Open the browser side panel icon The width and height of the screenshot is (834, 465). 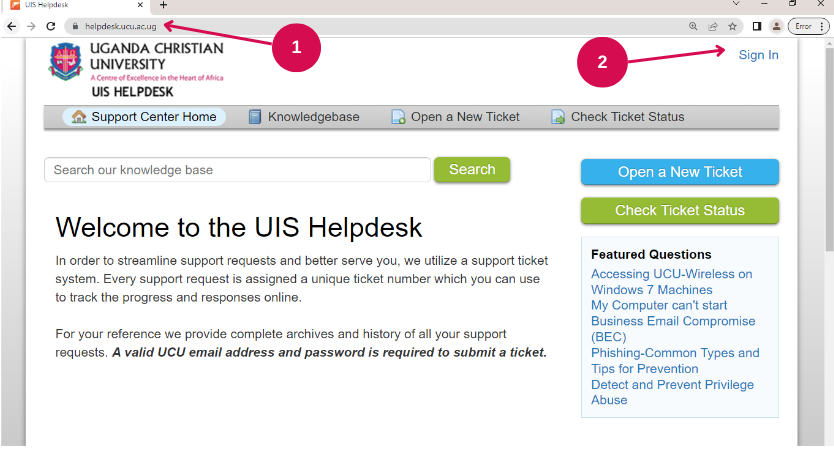click(757, 26)
